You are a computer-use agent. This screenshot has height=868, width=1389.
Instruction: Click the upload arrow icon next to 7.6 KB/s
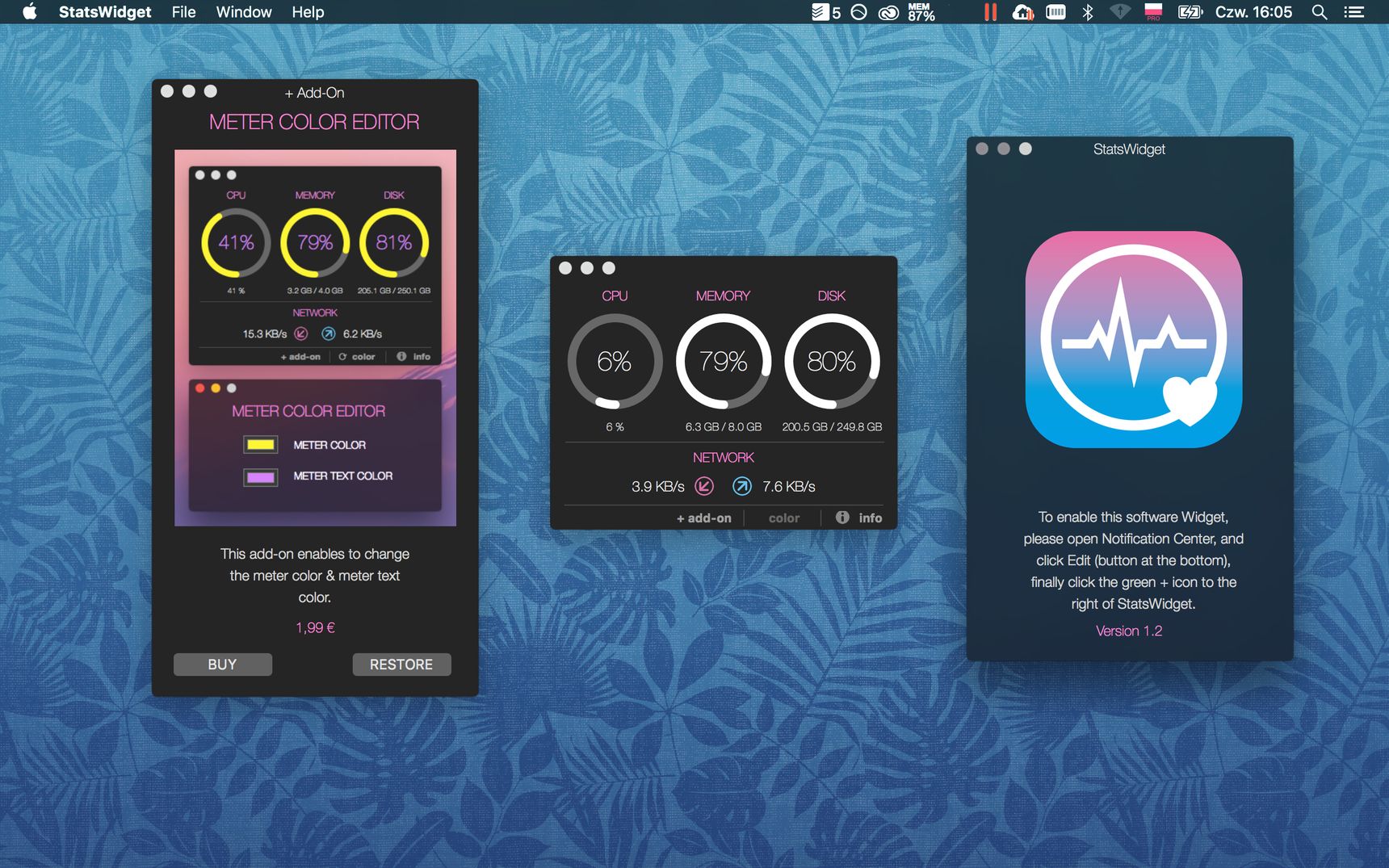tap(741, 486)
